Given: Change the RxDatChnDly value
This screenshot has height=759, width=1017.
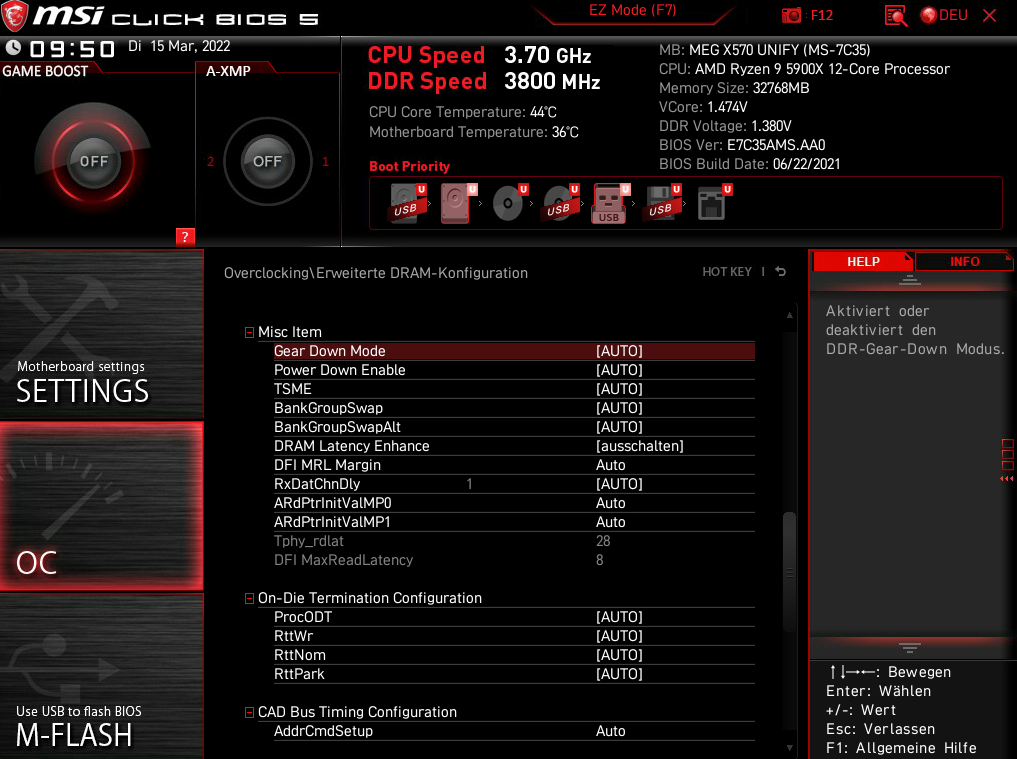Looking at the screenshot, I should (x=619, y=484).
